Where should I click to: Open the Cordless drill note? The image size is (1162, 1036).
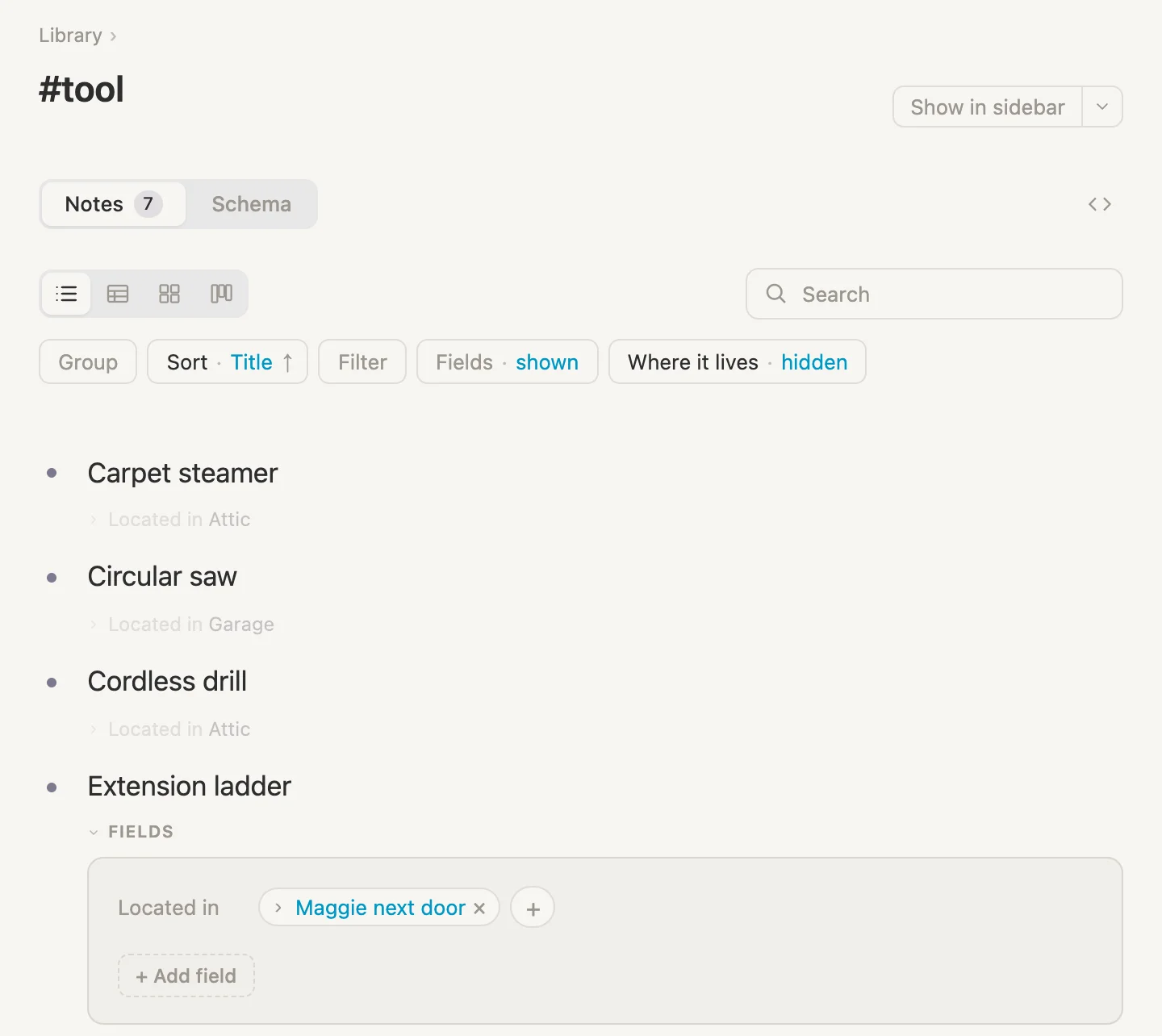pyautogui.click(x=167, y=681)
